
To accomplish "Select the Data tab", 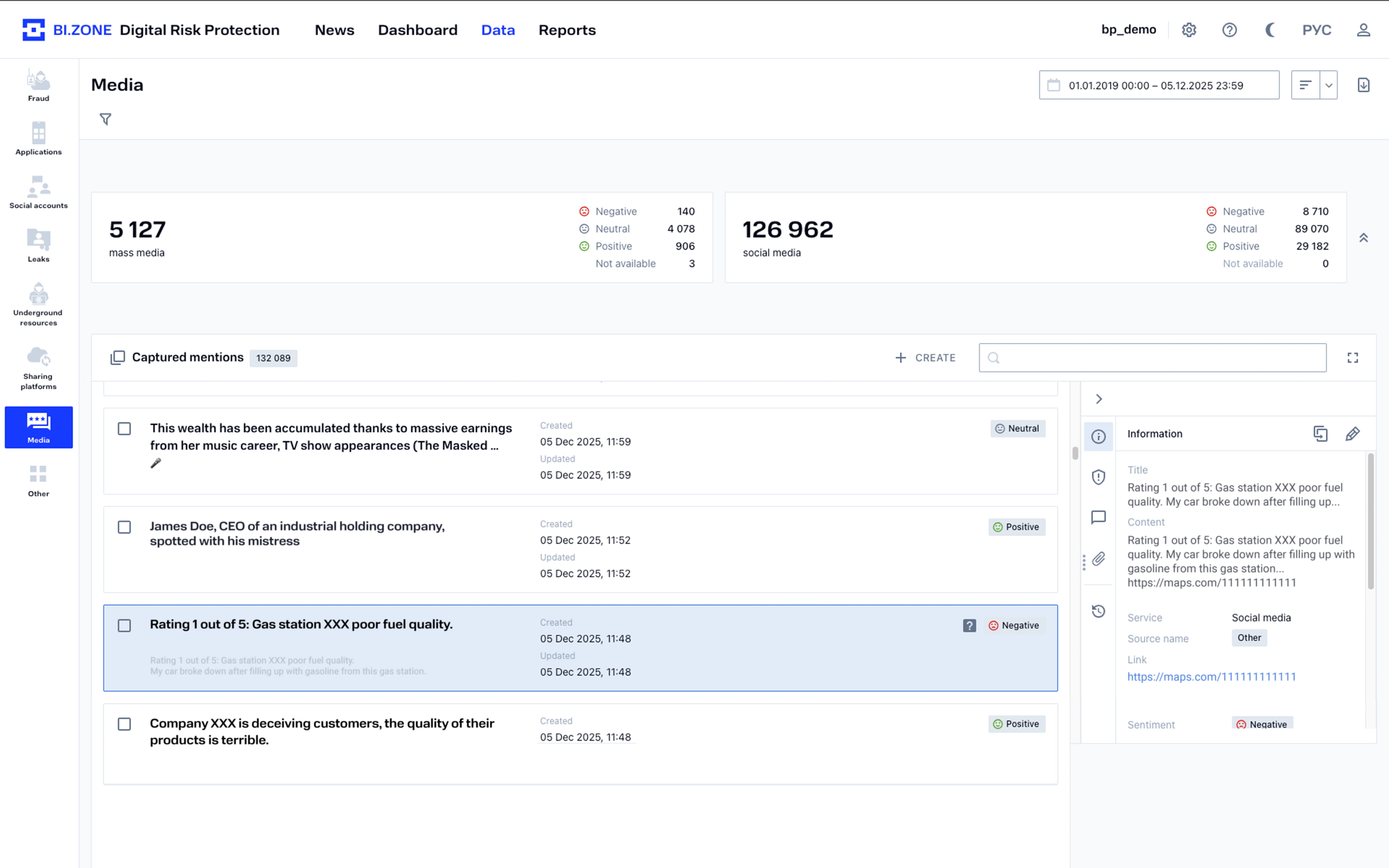I will tap(498, 30).
